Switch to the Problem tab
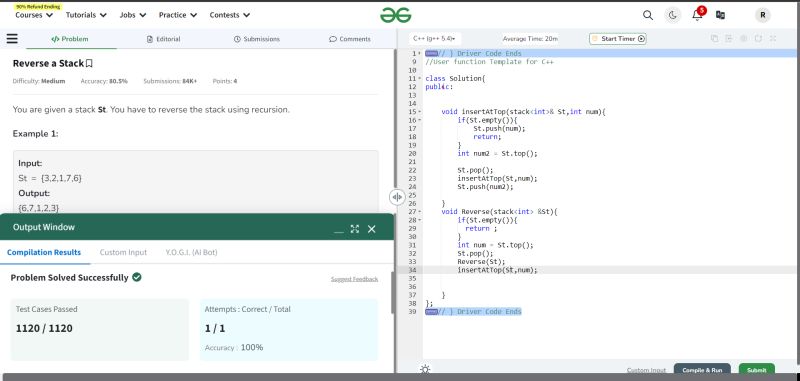 point(70,39)
